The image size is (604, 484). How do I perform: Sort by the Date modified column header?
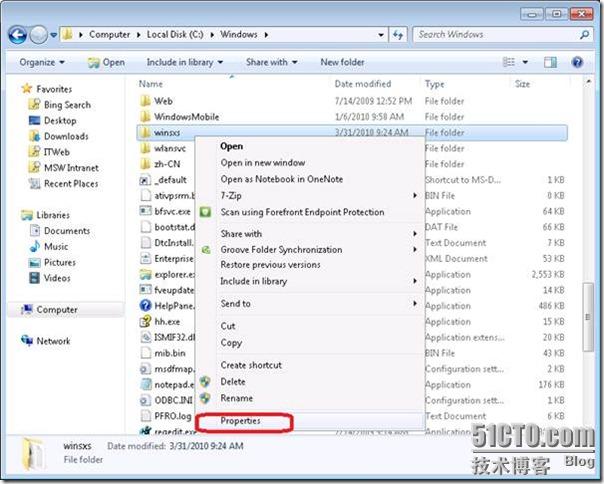tap(362, 84)
